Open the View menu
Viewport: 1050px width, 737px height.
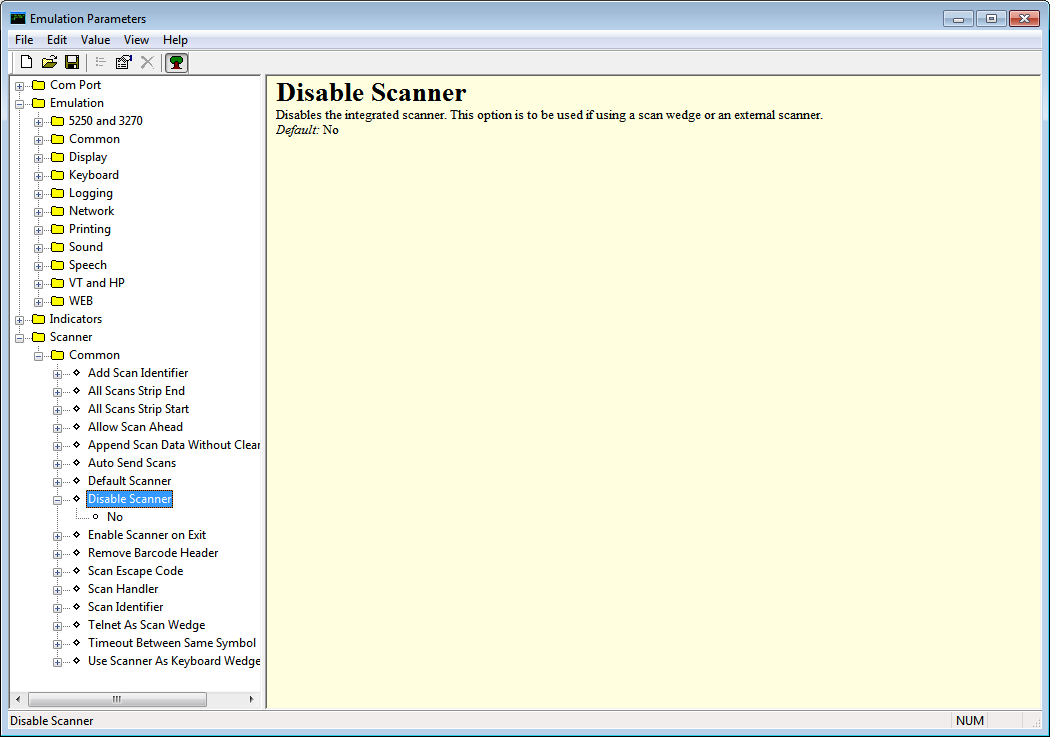[136, 39]
